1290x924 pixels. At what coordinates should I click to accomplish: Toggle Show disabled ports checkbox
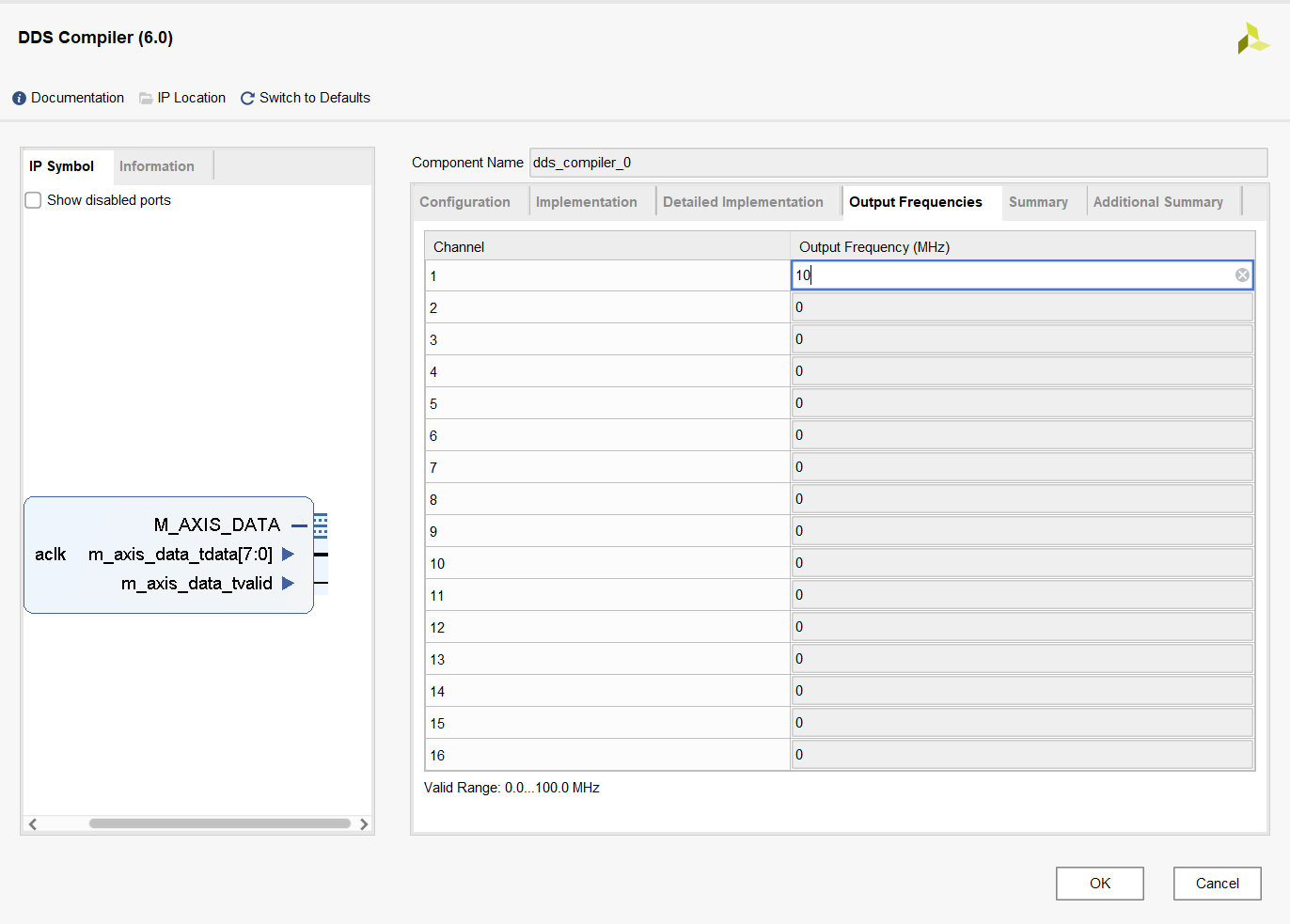(x=33, y=200)
